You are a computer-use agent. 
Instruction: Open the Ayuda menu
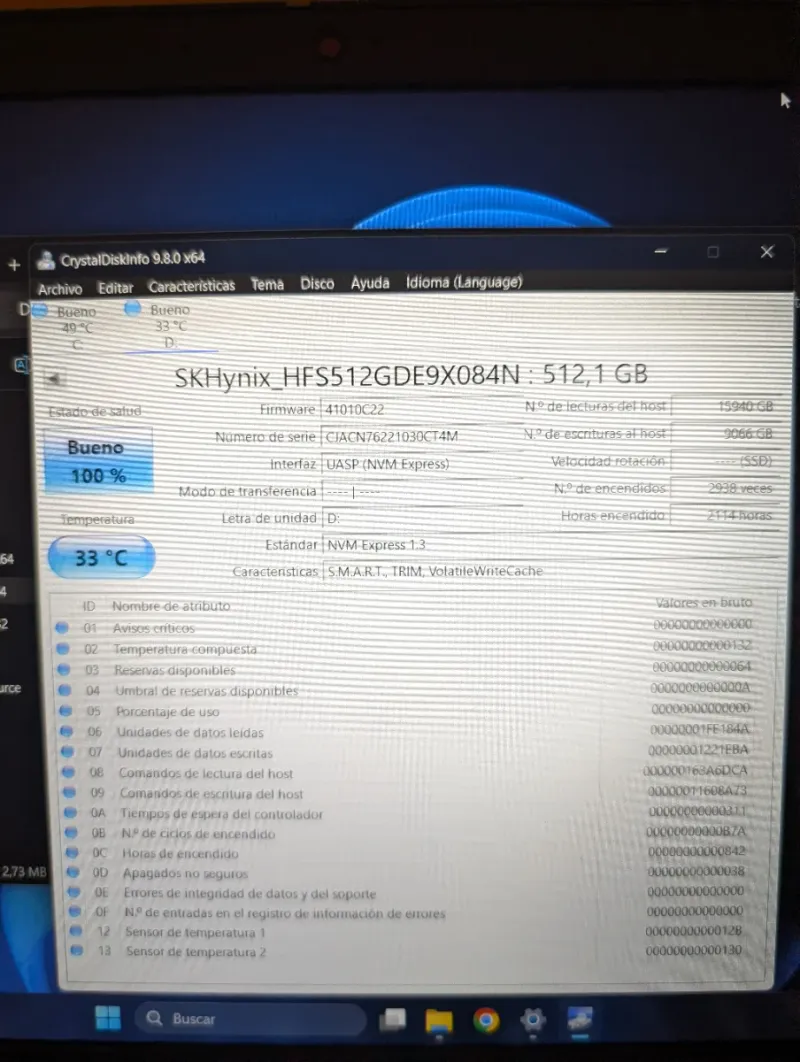[370, 282]
